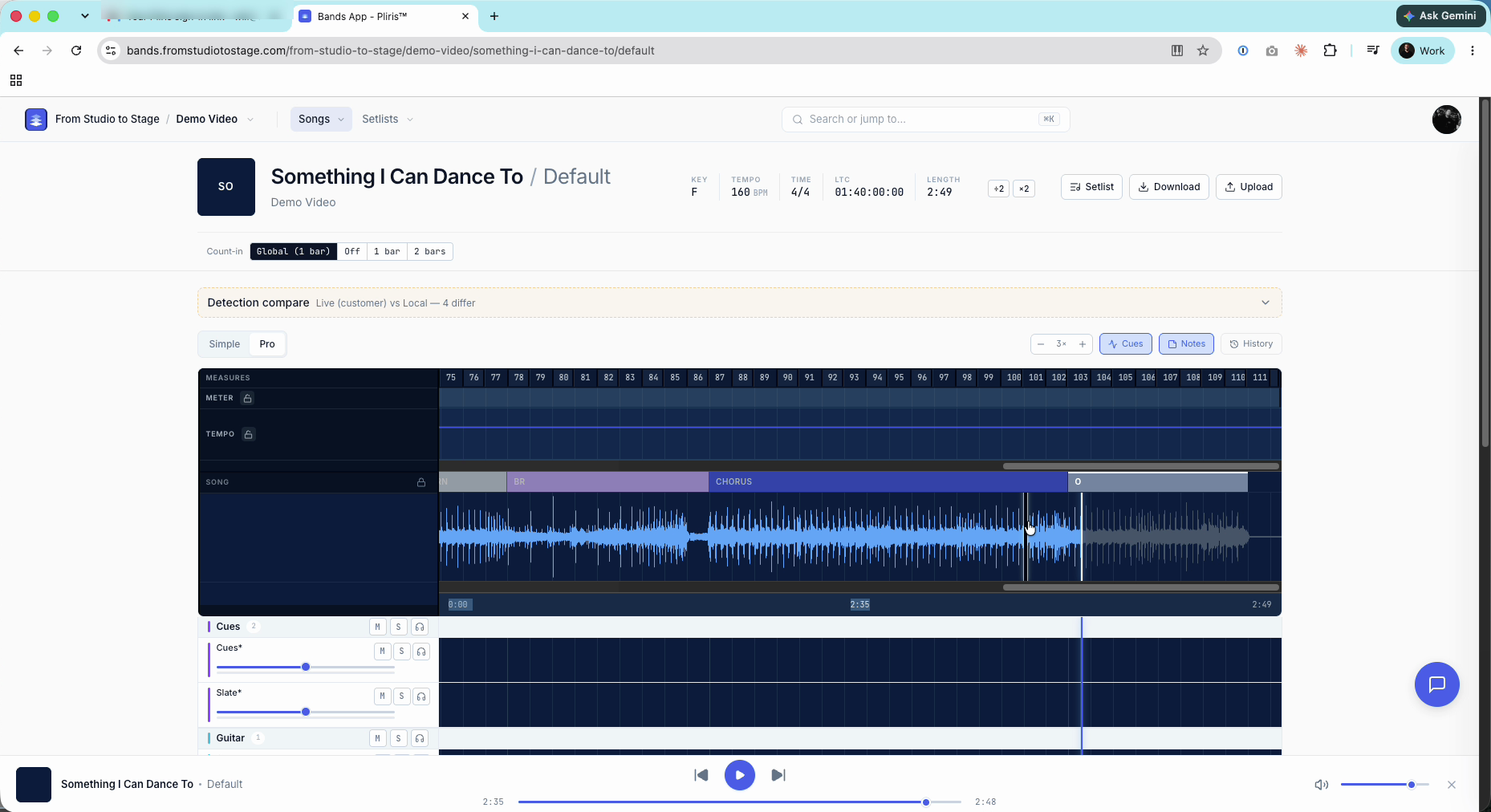Toggle headphones on Cues* track

pos(421,652)
